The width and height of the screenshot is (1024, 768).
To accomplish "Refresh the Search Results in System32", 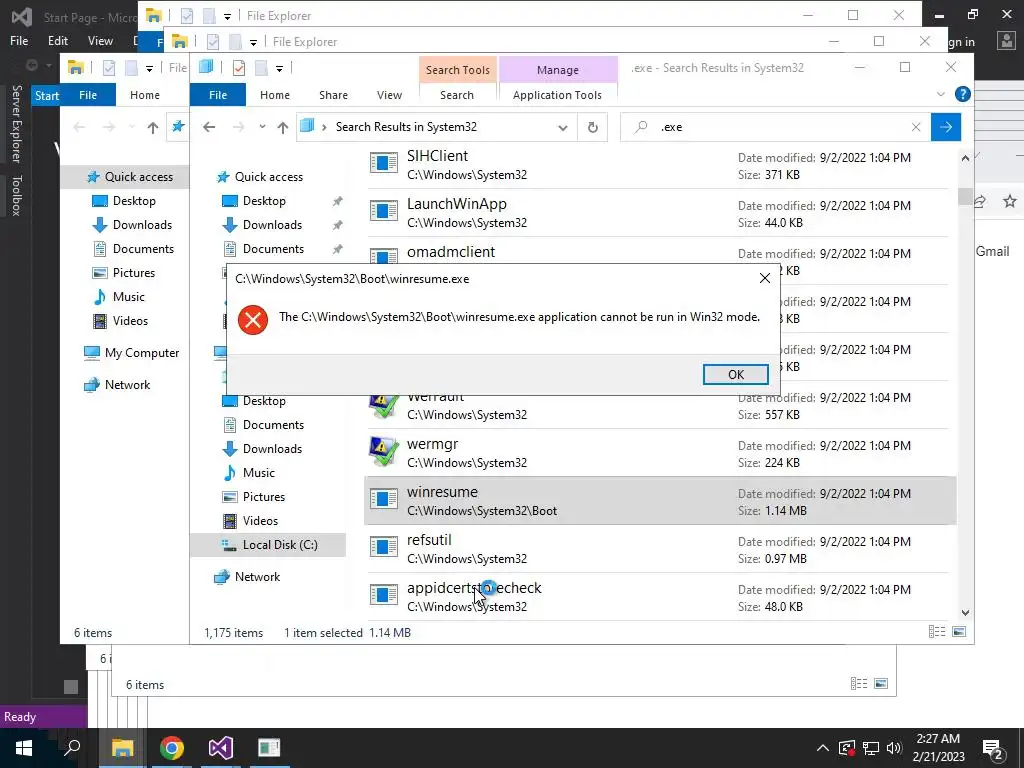I will [592, 127].
